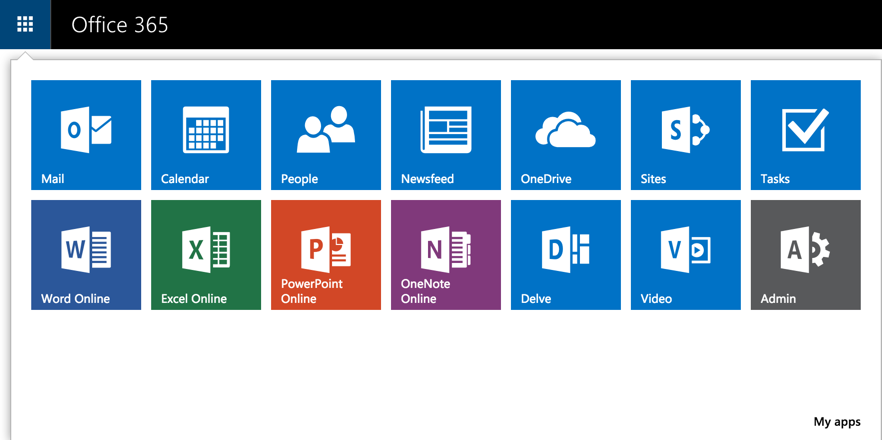Click the My apps link
The height and width of the screenshot is (440, 882).
(x=837, y=421)
